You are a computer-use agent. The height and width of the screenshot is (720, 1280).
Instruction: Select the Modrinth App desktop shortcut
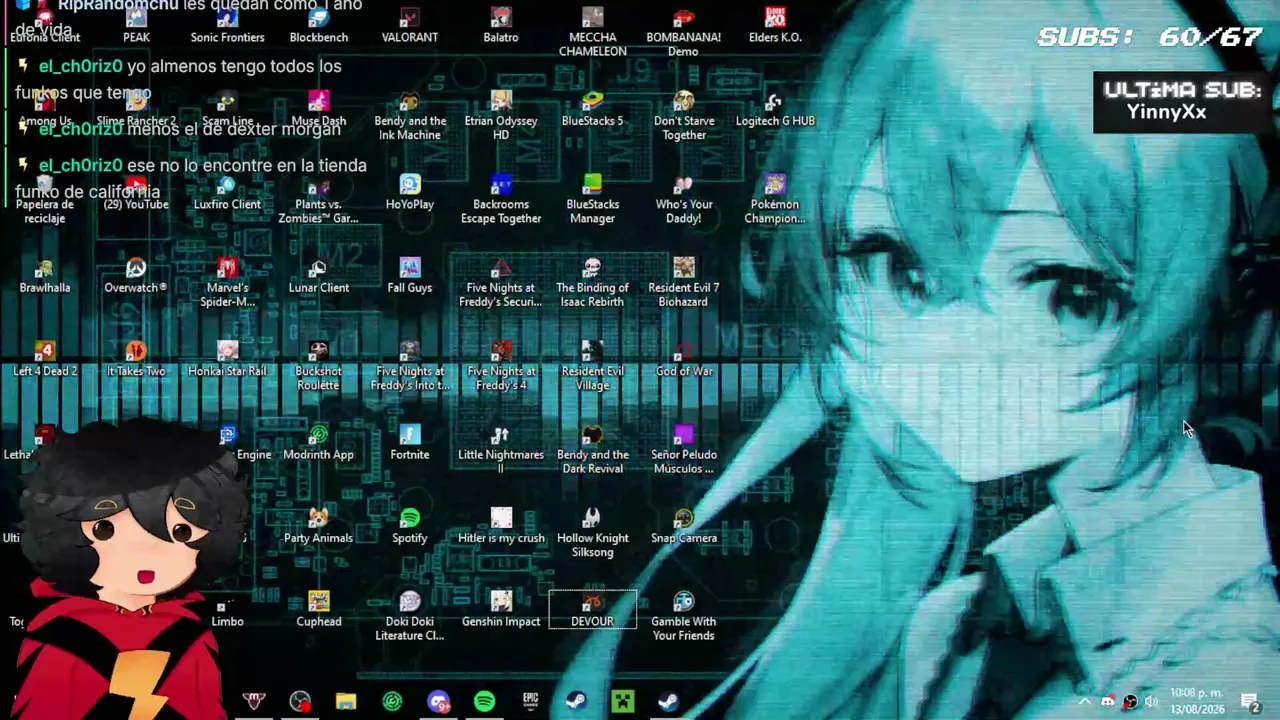[x=319, y=444]
